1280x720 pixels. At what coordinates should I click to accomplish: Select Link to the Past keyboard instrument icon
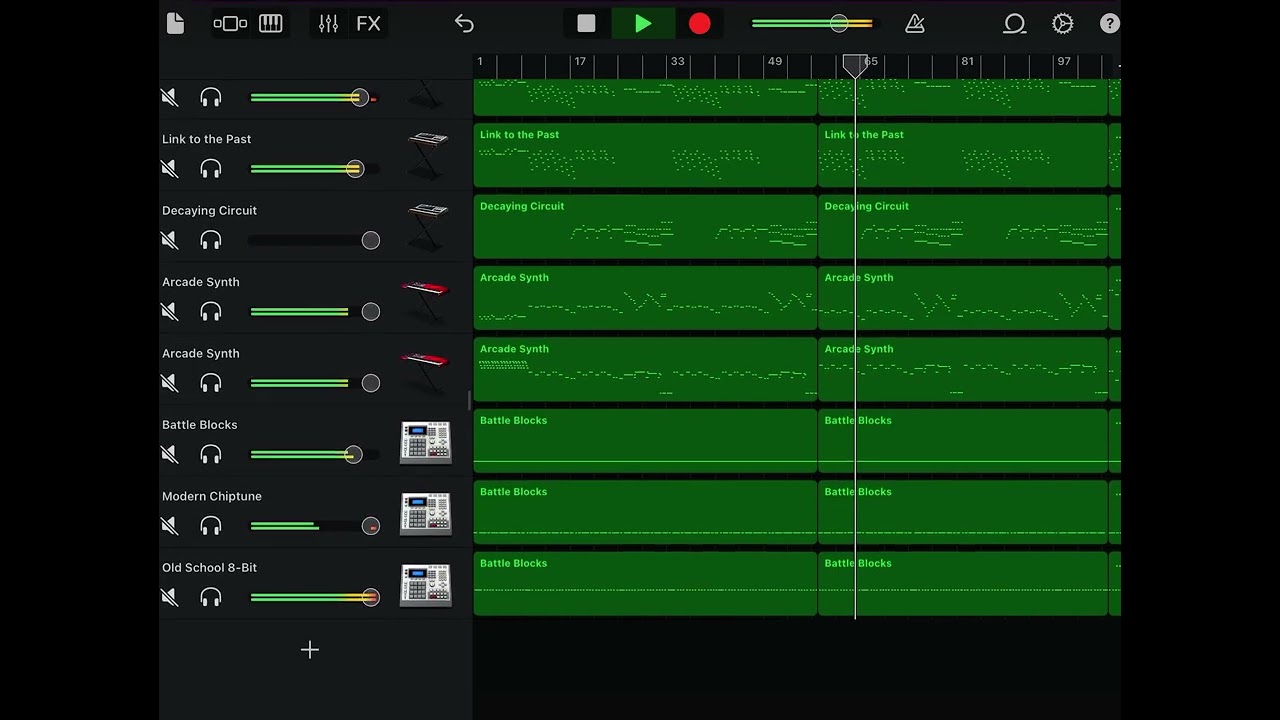pyautogui.click(x=427, y=155)
